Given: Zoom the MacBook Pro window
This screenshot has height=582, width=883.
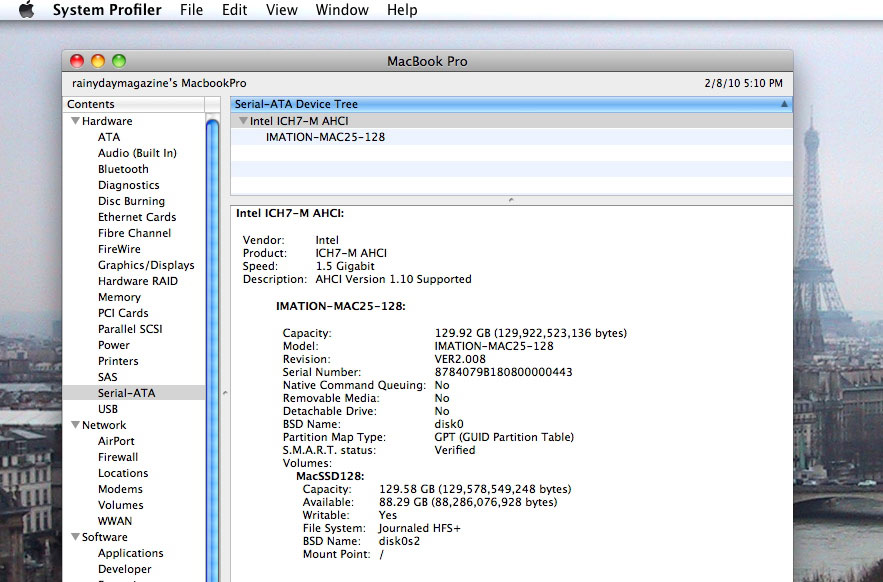Looking at the screenshot, I should click(x=119, y=61).
